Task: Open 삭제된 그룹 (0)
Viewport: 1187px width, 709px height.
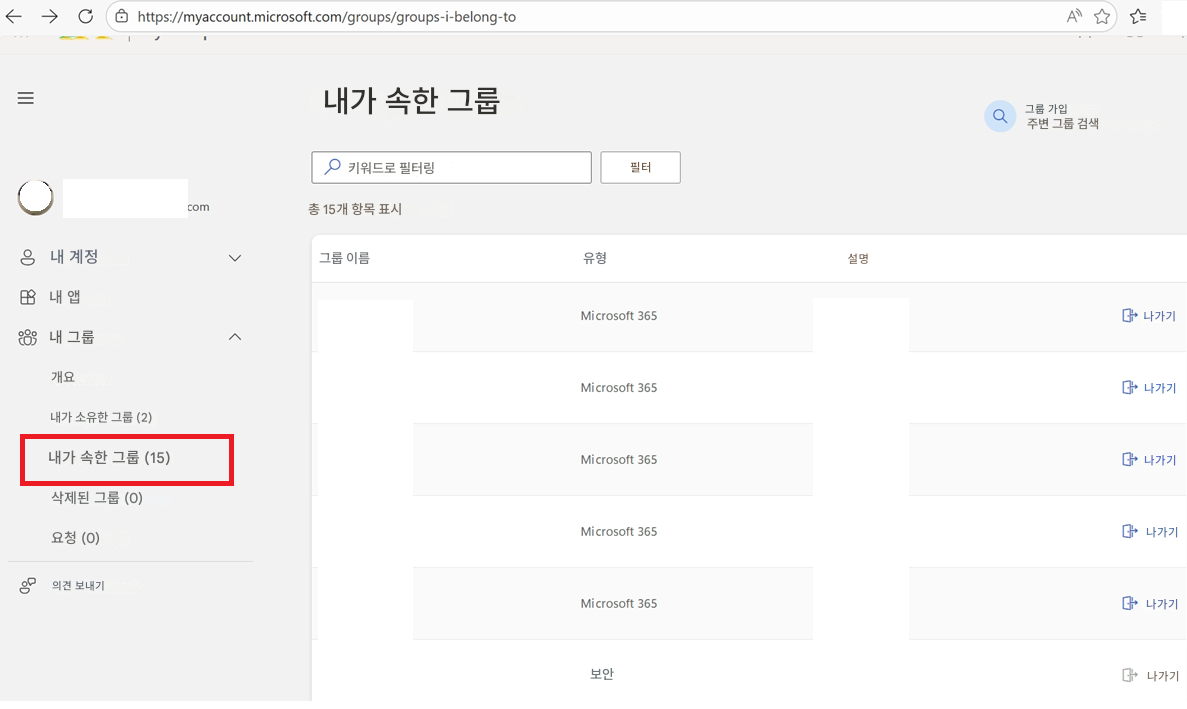Action: (97, 498)
